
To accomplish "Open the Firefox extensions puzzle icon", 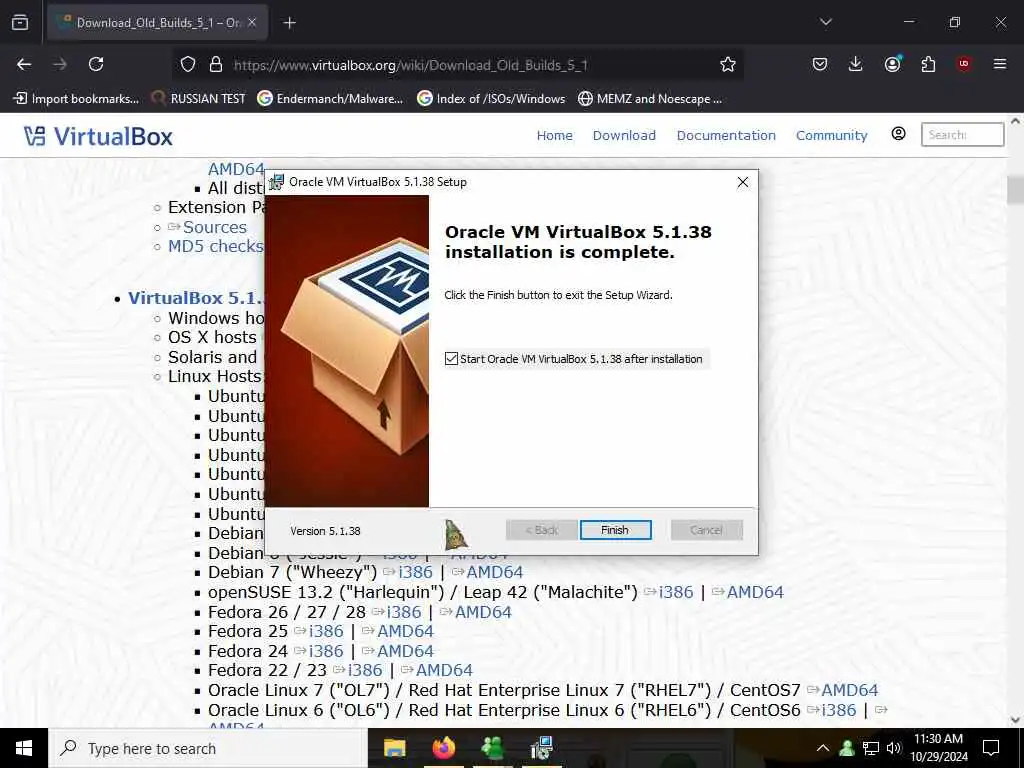I will click(928, 64).
